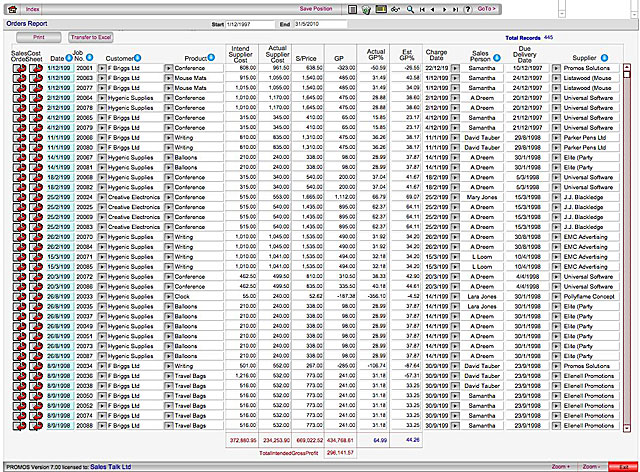Go to previous record arrow
Image resolution: width=640 pixels, height=472 pixels.
(433, 9)
